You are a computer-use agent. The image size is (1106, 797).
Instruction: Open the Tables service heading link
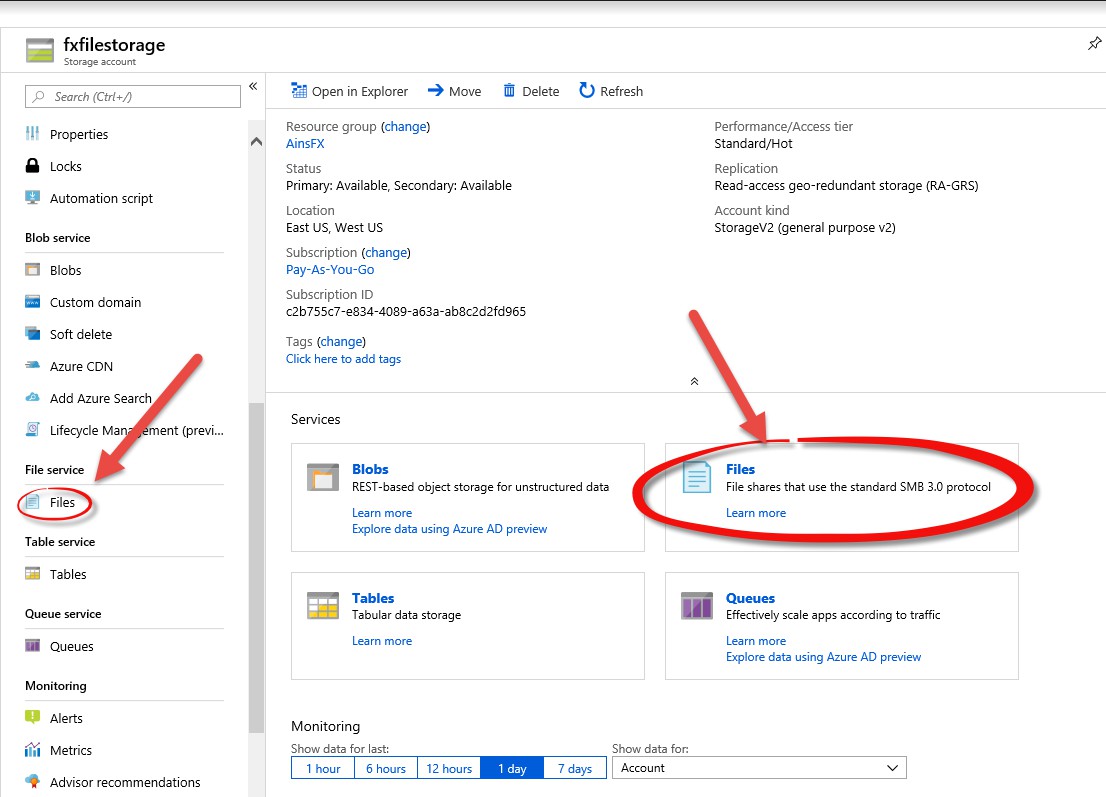tap(373, 598)
